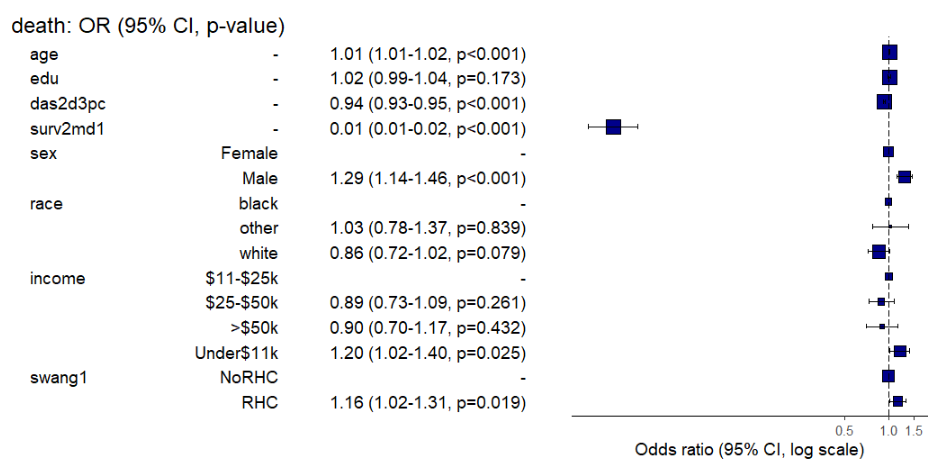Viewport: 932px width, 463px height.
Task: Click the '$25-$50k' income level label
Action: tap(242, 303)
